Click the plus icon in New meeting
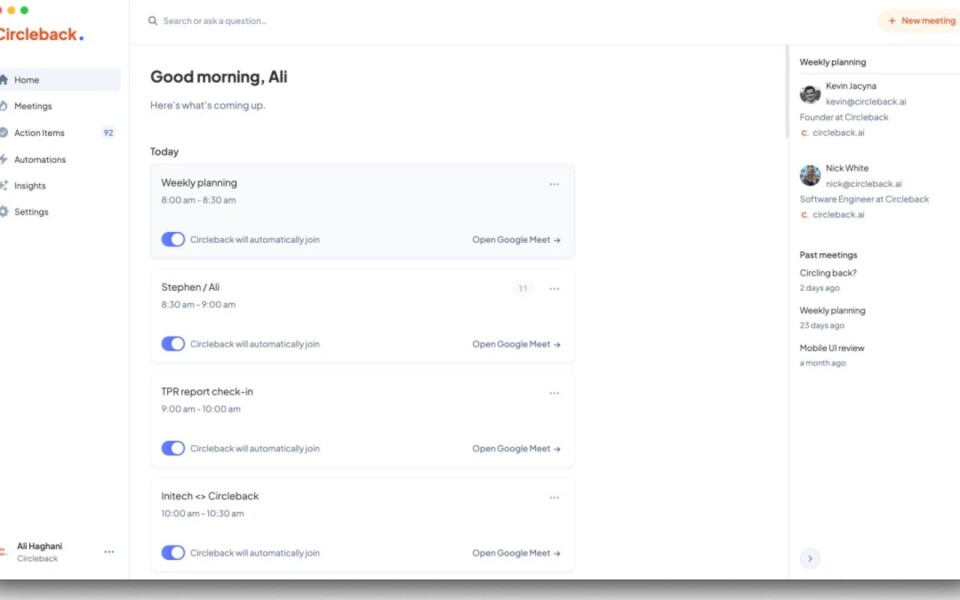Image resolution: width=960 pixels, height=600 pixels. point(892,21)
